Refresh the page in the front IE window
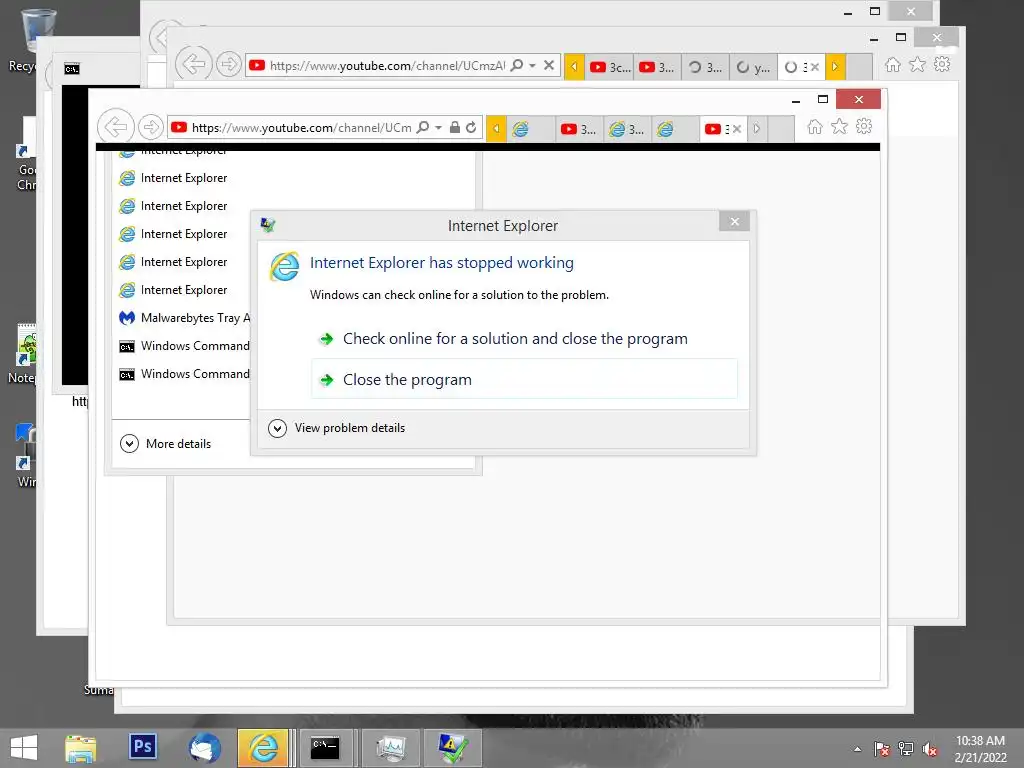1024x768 pixels. [x=471, y=127]
